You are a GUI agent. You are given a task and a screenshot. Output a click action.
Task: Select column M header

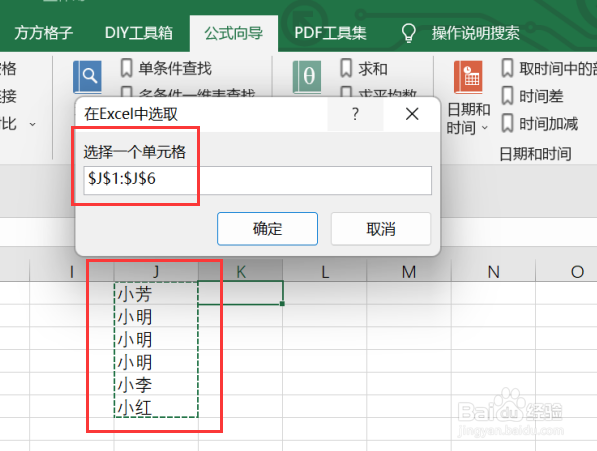pos(409,272)
